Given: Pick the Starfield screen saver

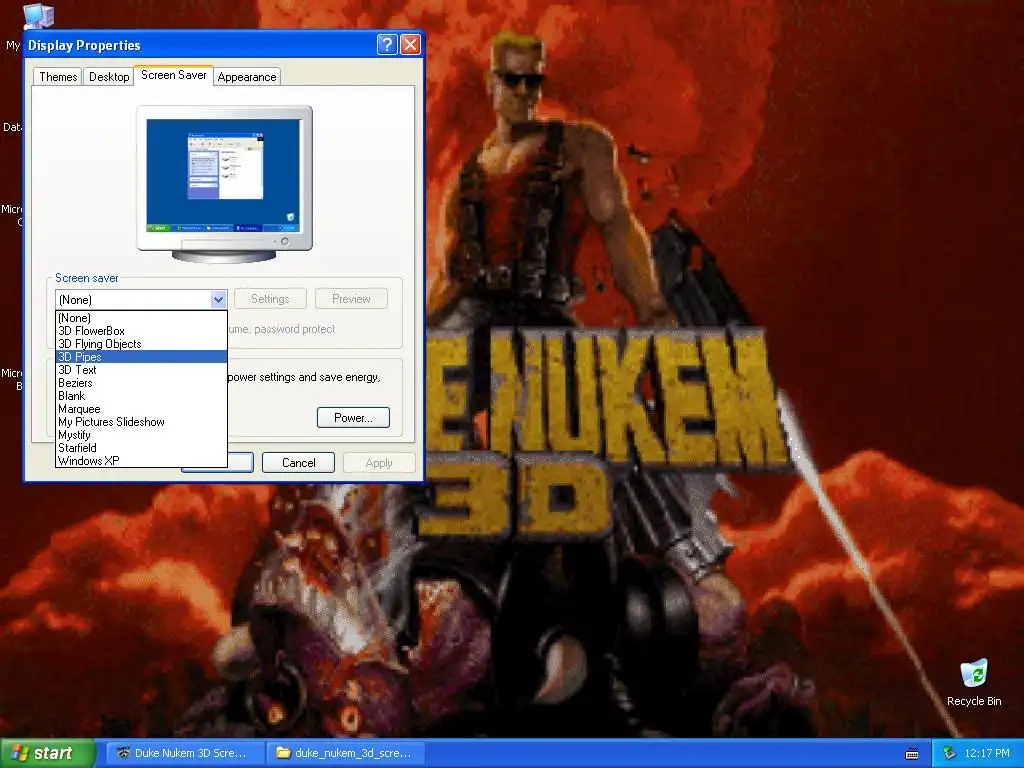Looking at the screenshot, I should 141,448.
